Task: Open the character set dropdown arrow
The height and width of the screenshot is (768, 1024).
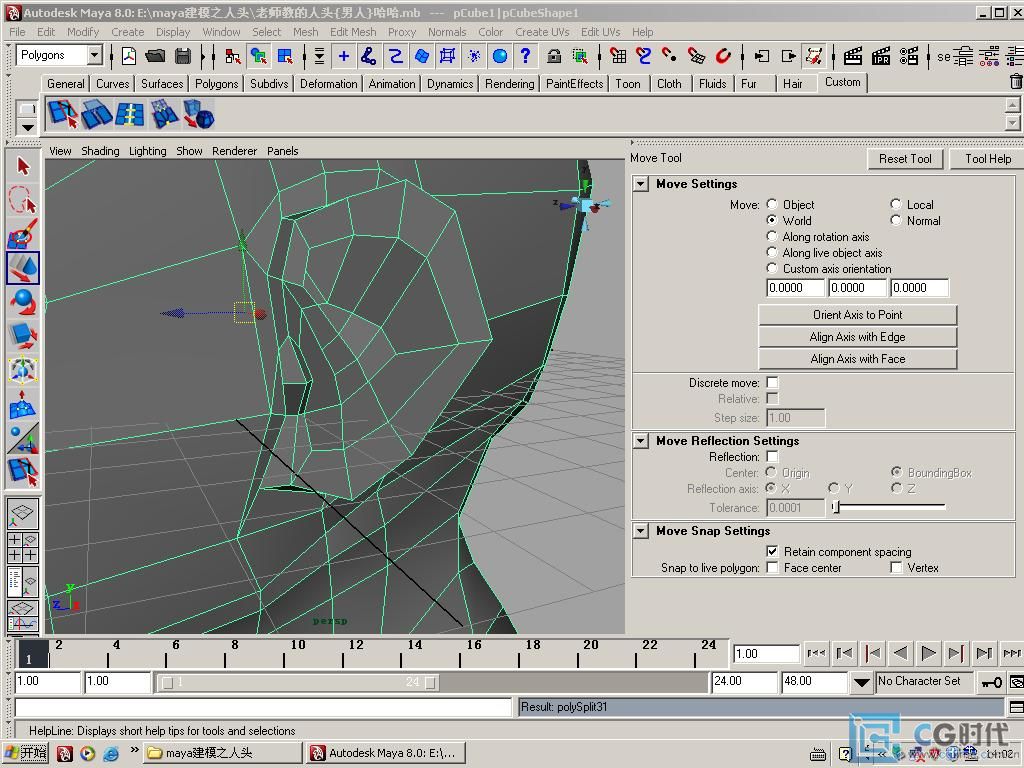Action: click(x=862, y=682)
